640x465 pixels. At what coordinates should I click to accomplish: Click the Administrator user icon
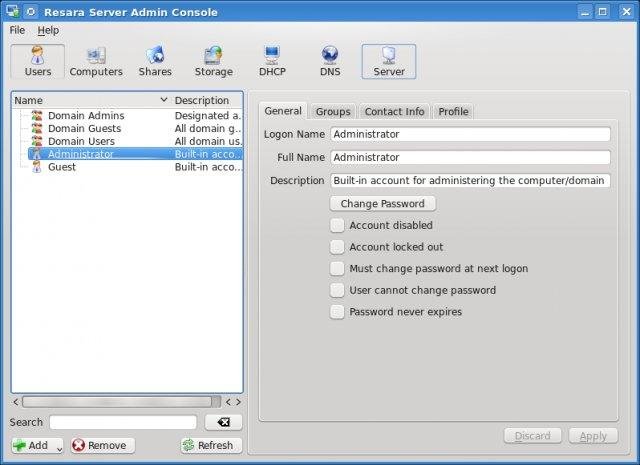tap(37, 154)
